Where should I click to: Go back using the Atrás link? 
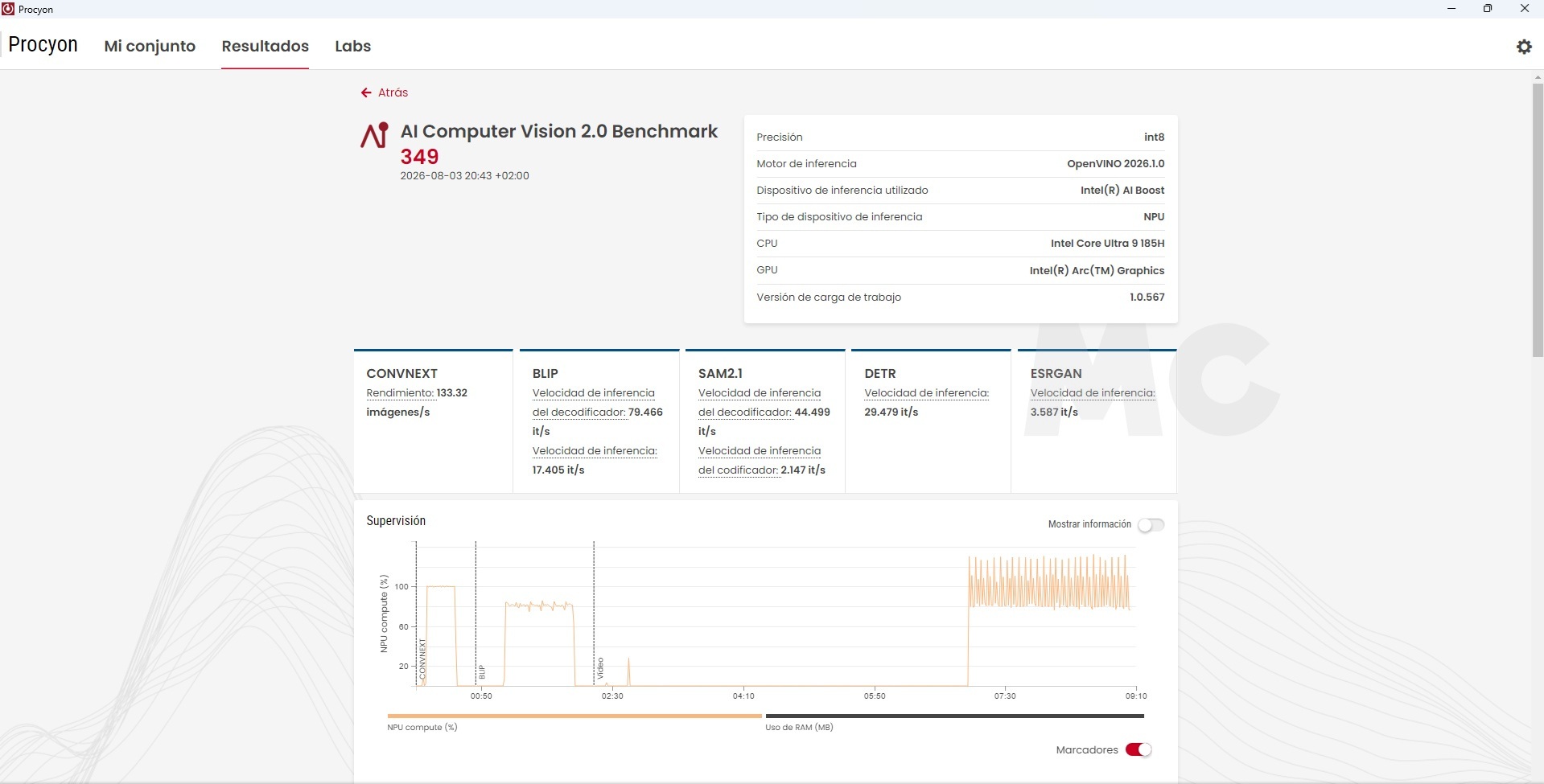(x=393, y=92)
